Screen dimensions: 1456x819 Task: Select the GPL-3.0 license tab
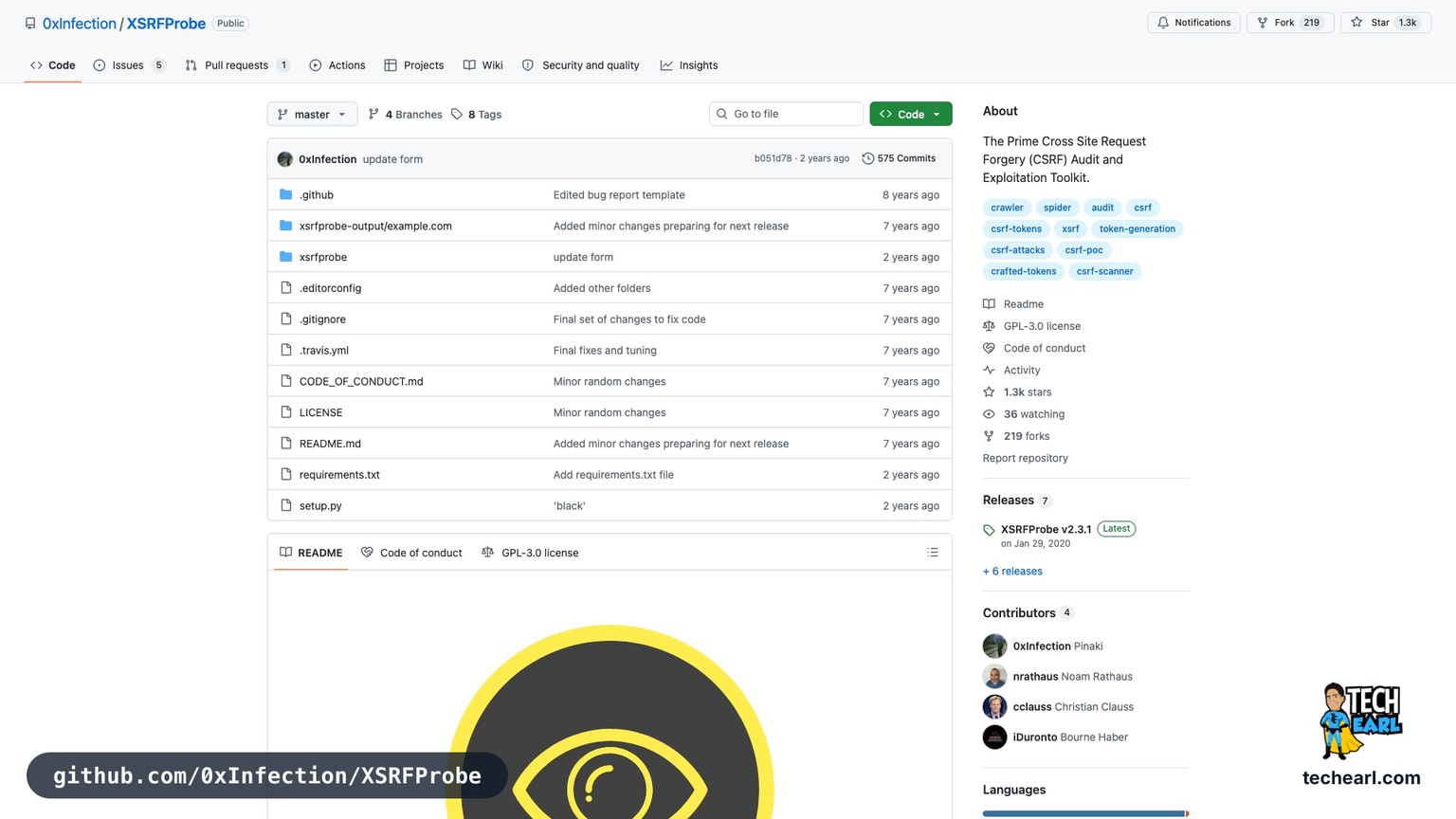pyautogui.click(x=530, y=553)
